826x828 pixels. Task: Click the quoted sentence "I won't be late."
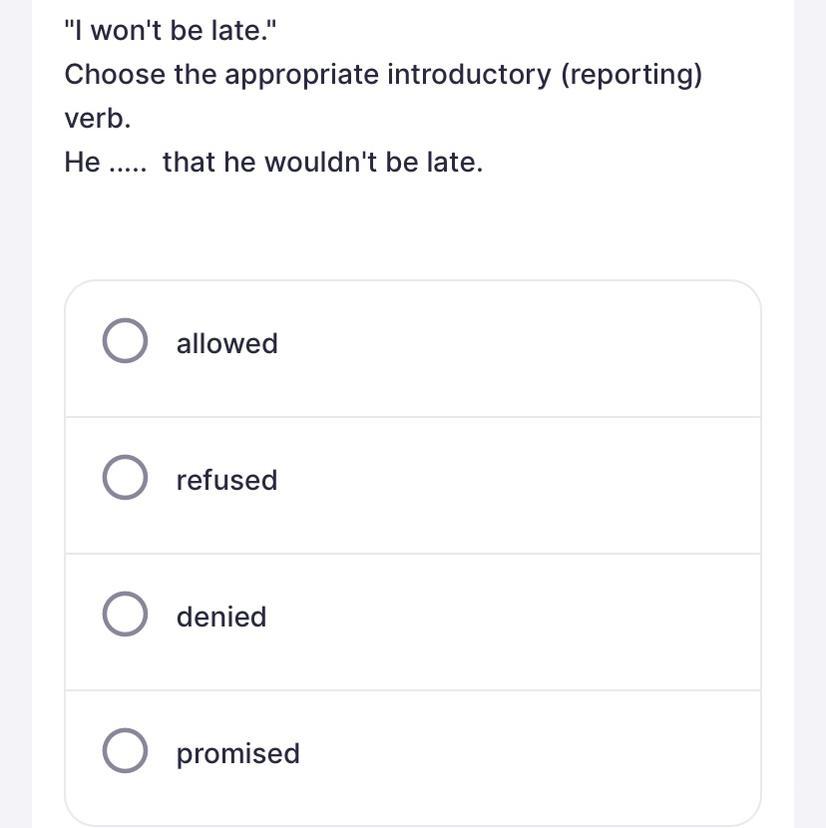point(170,30)
